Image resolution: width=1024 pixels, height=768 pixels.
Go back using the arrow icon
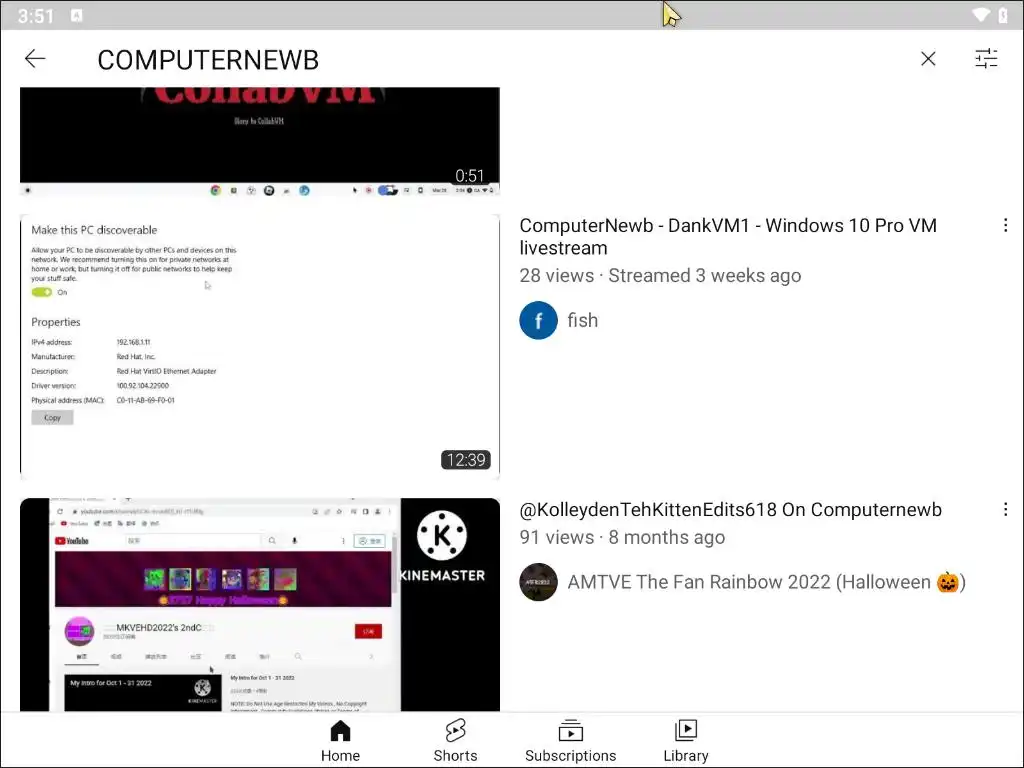pos(35,59)
